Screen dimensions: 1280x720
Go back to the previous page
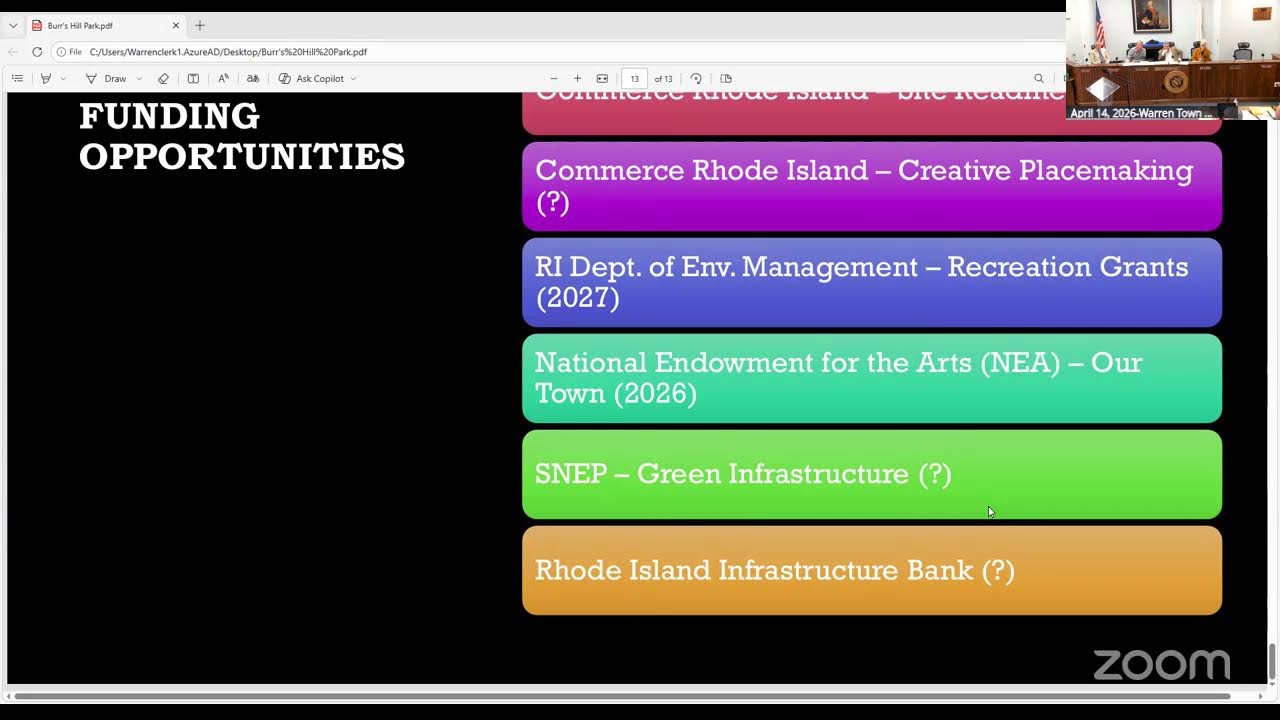(13, 52)
